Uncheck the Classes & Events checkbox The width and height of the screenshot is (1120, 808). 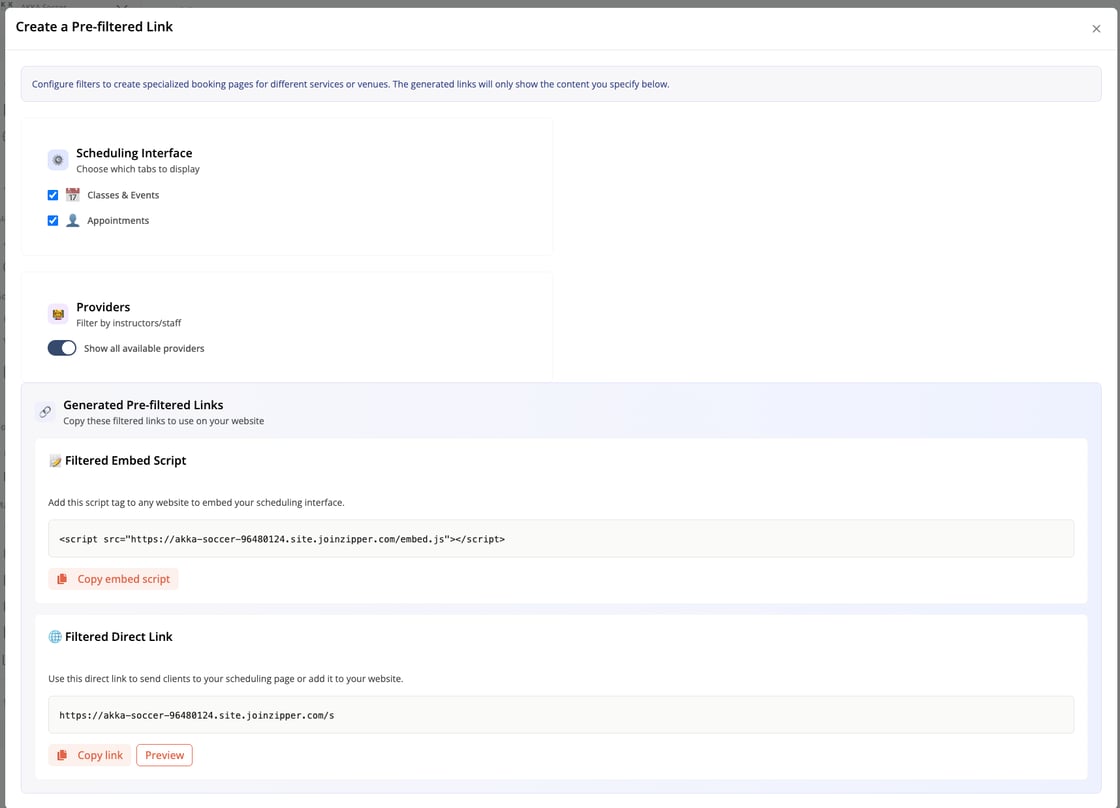pos(52,194)
